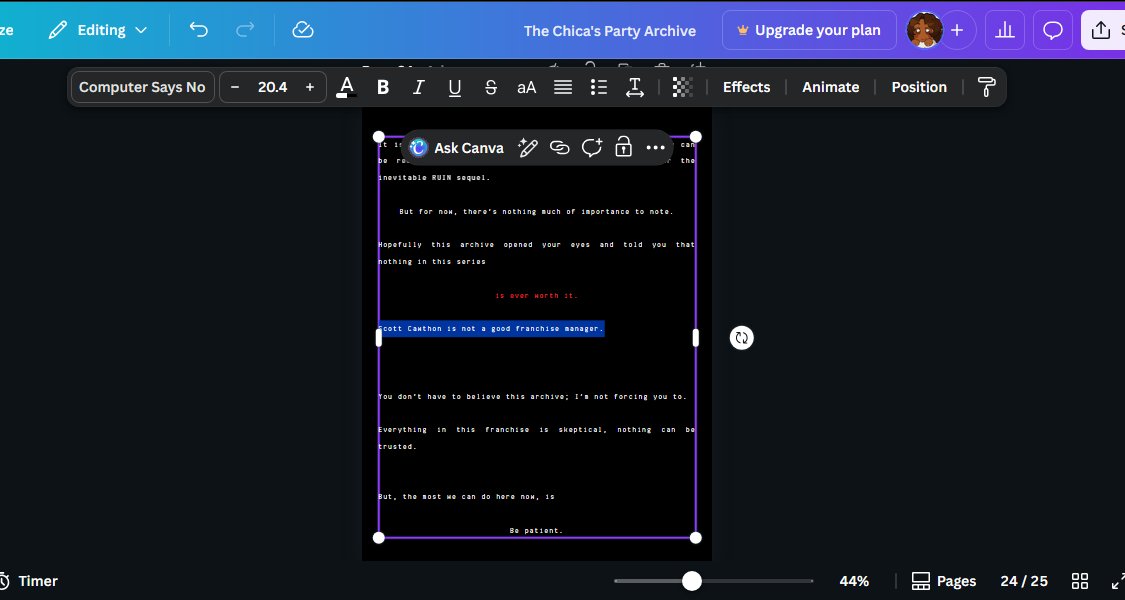Viewport: 1125px width, 600px height.
Task: Undo the last action
Action: click(x=199, y=30)
